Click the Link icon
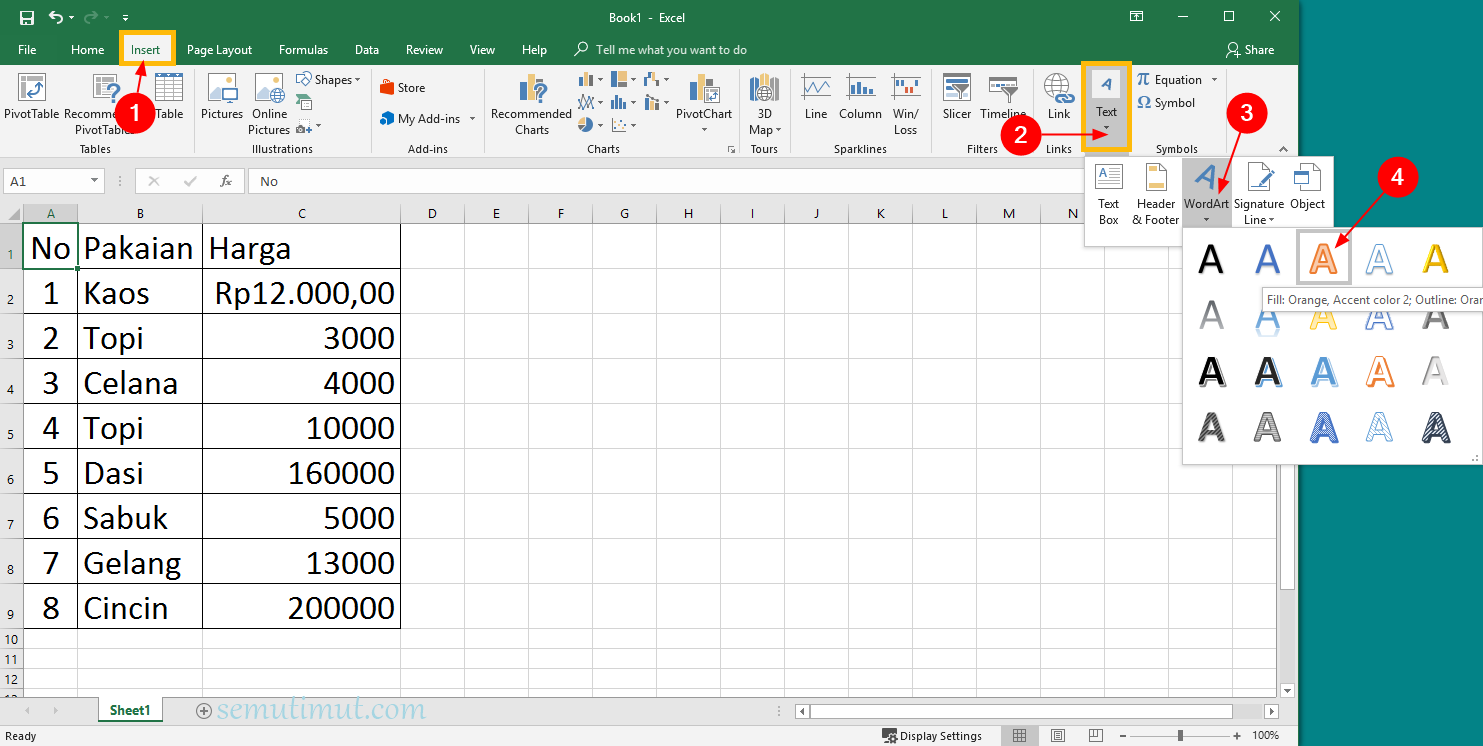The width and height of the screenshot is (1483, 746). coord(1059,98)
